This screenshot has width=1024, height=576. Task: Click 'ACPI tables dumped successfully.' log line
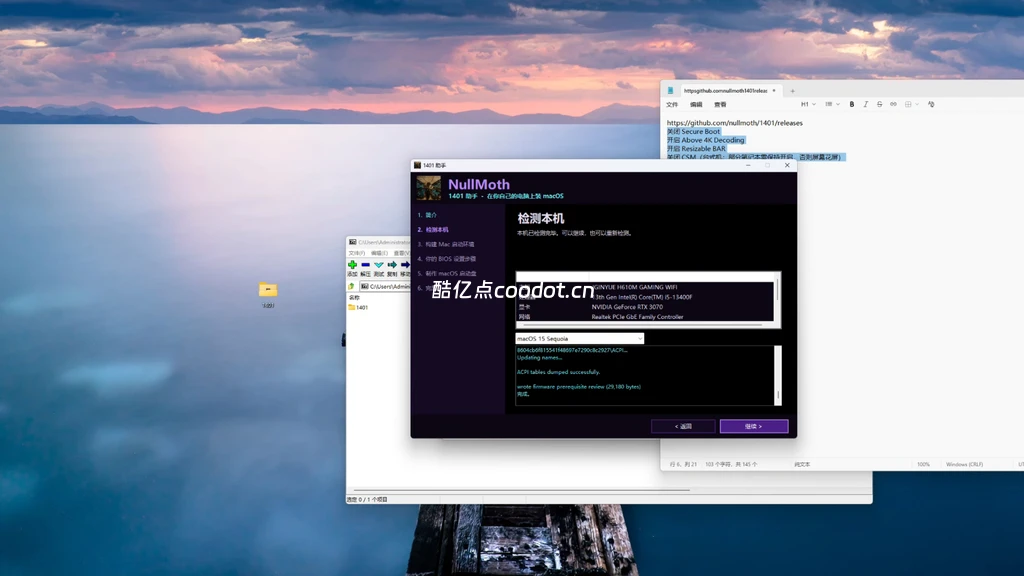tap(558, 372)
